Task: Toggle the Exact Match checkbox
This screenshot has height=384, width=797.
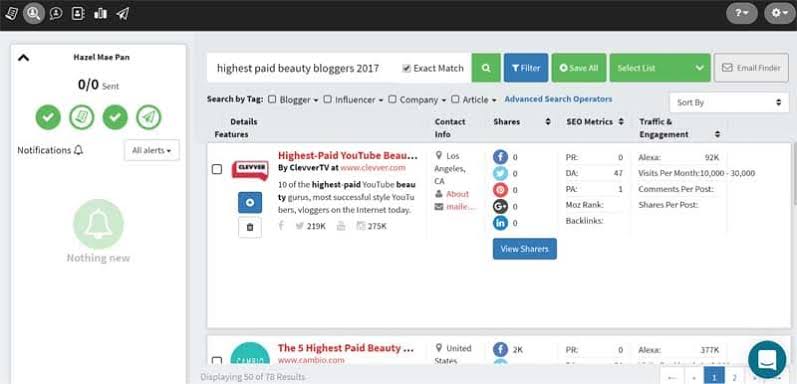Action: point(406,68)
